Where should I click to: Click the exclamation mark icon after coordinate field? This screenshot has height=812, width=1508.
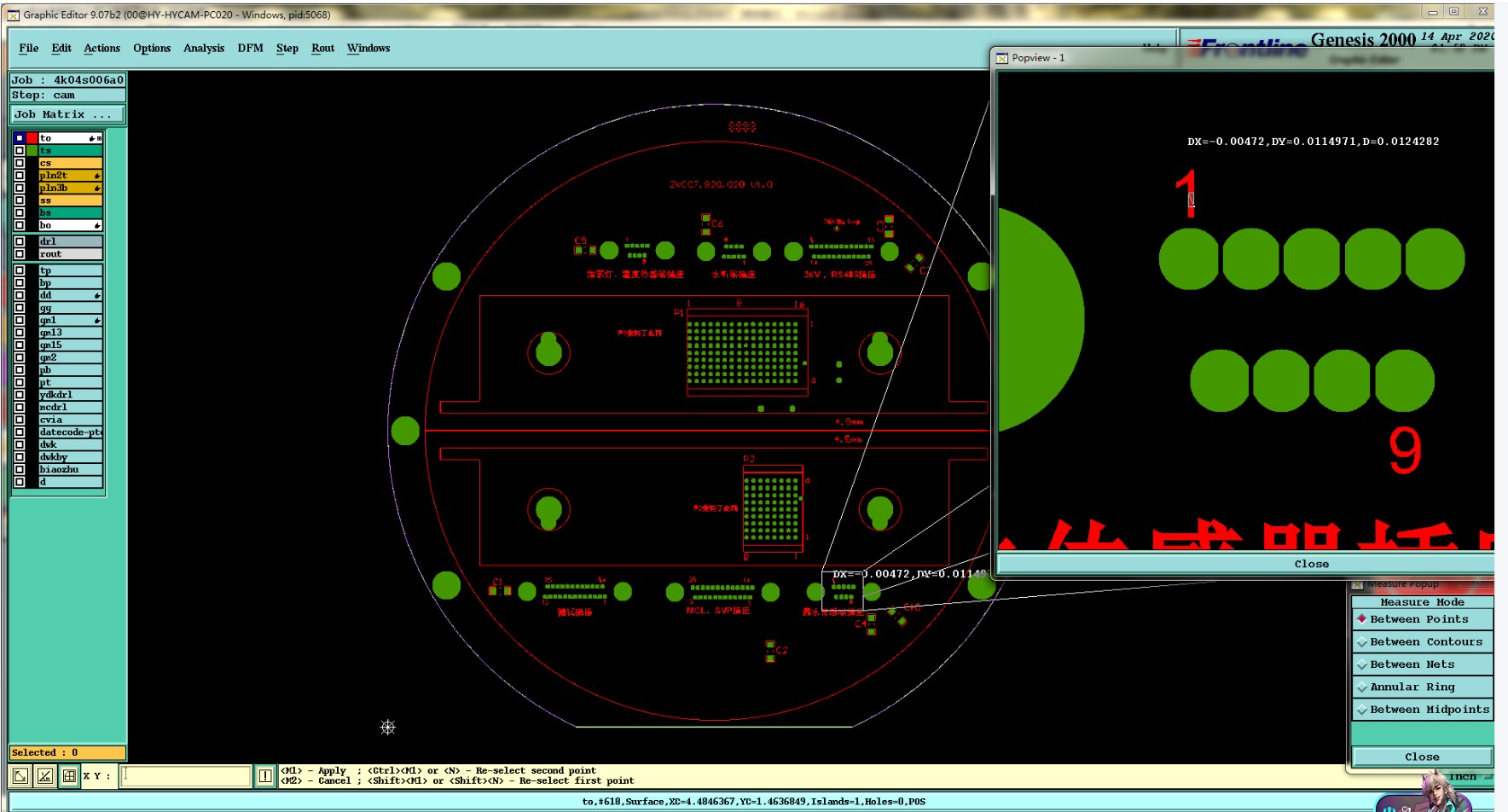click(x=265, y=775)
